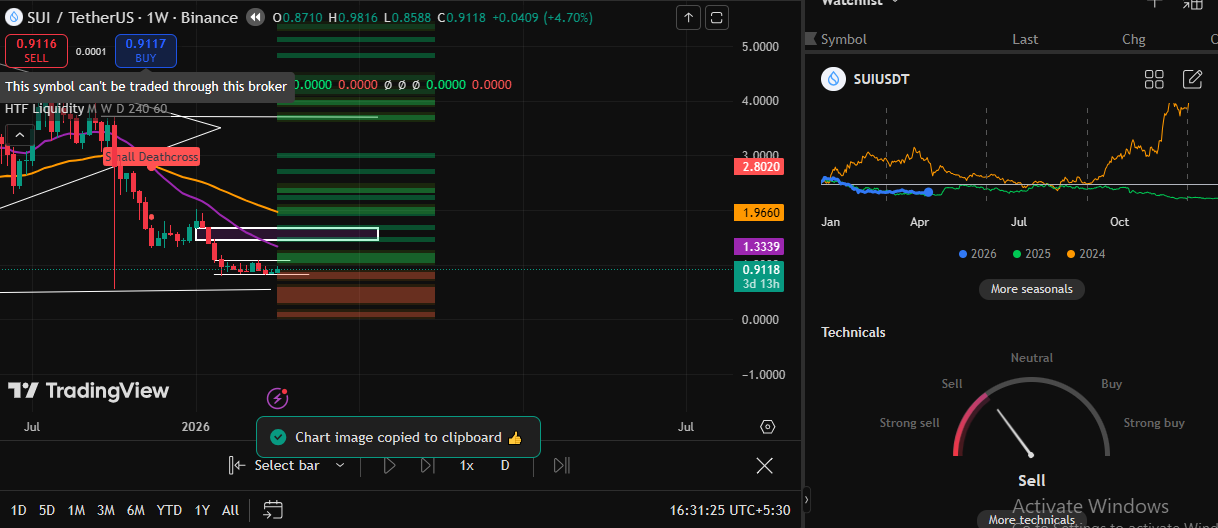Collapse the indicator legend with the chevron
The image size is (1218, 528).
point(18,135)
